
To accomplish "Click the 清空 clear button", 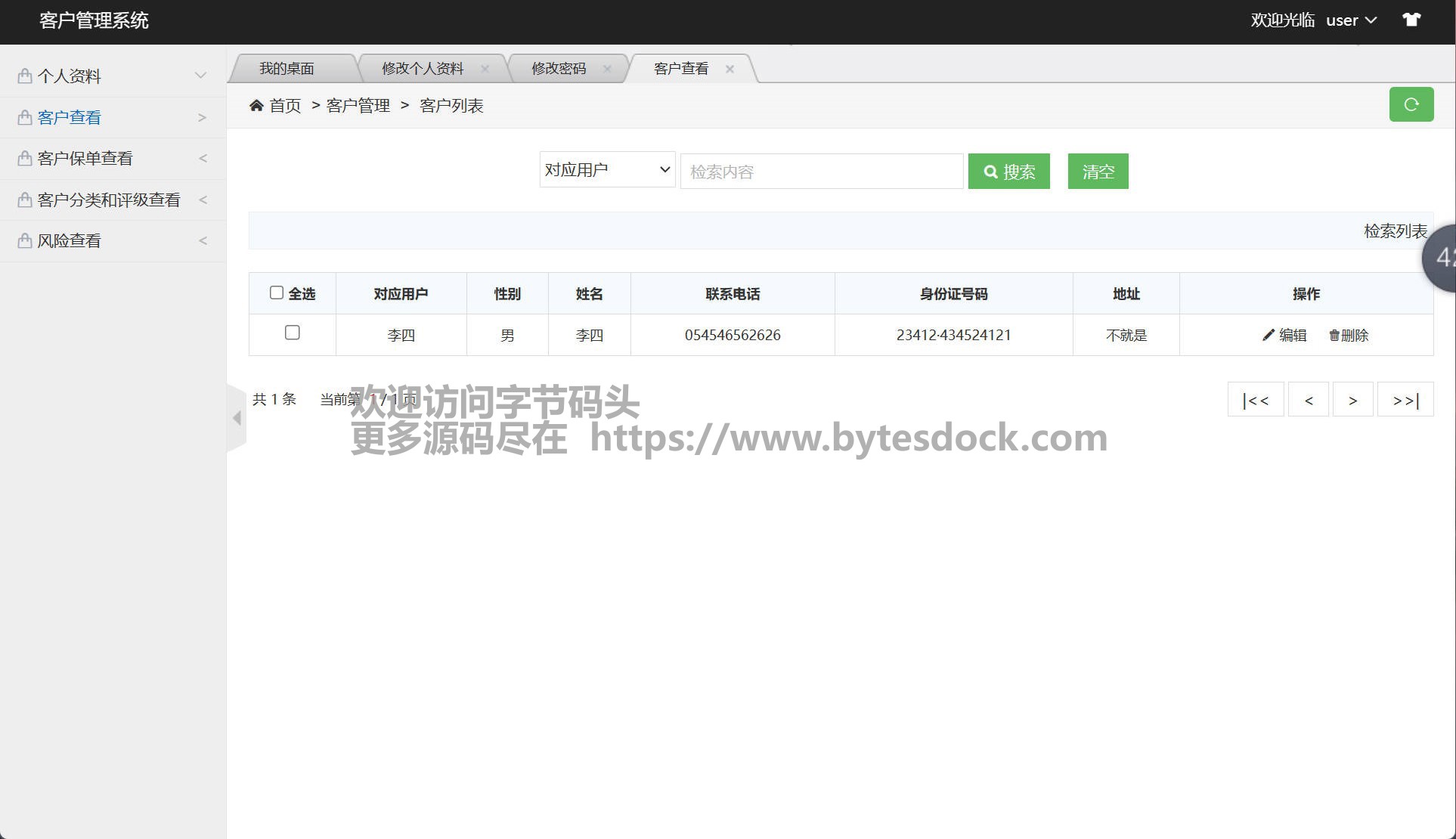I will pyautogui.click(x=1098, y=172).
